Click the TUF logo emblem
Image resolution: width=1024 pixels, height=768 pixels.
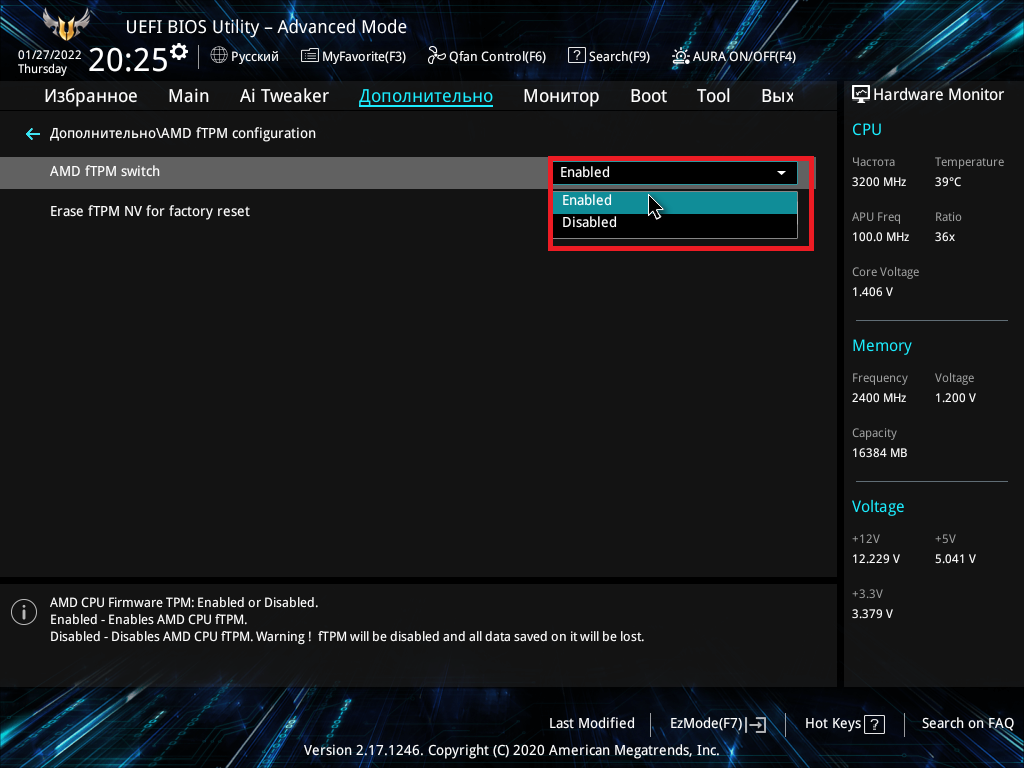click(66, 25)
